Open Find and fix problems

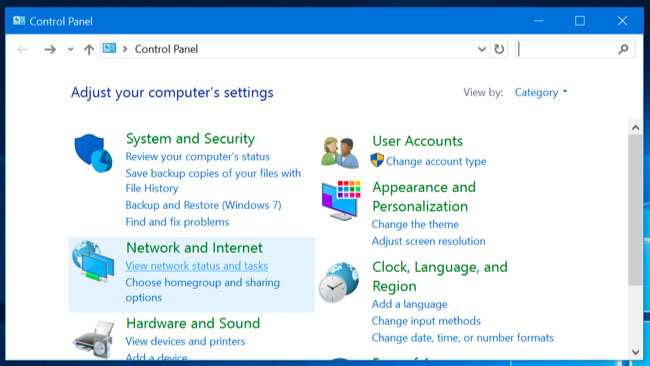click(177, 222)
